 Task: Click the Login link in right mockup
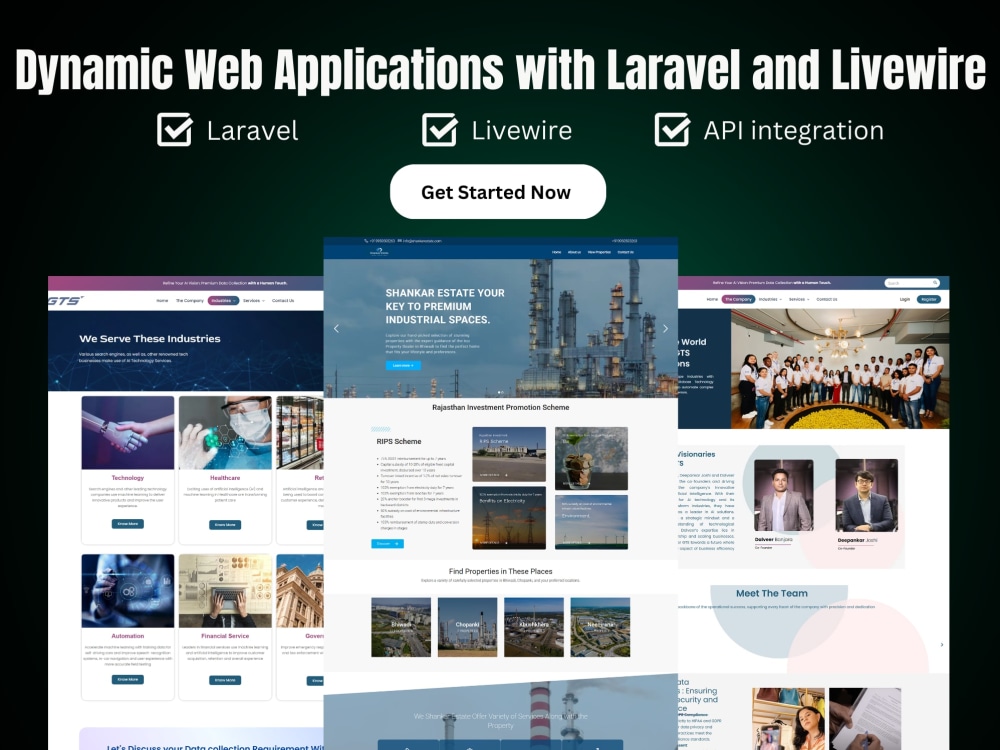pos(905,299)
